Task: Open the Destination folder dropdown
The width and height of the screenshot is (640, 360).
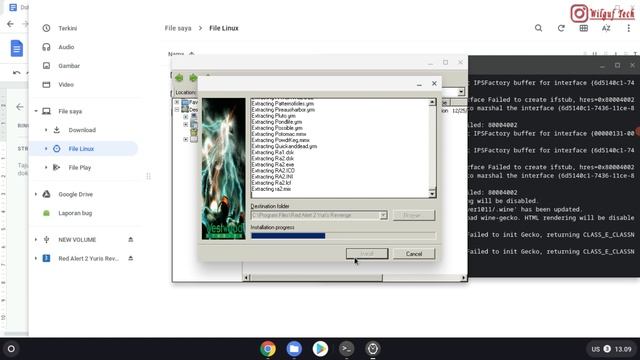Action: [x=383, y=215]
